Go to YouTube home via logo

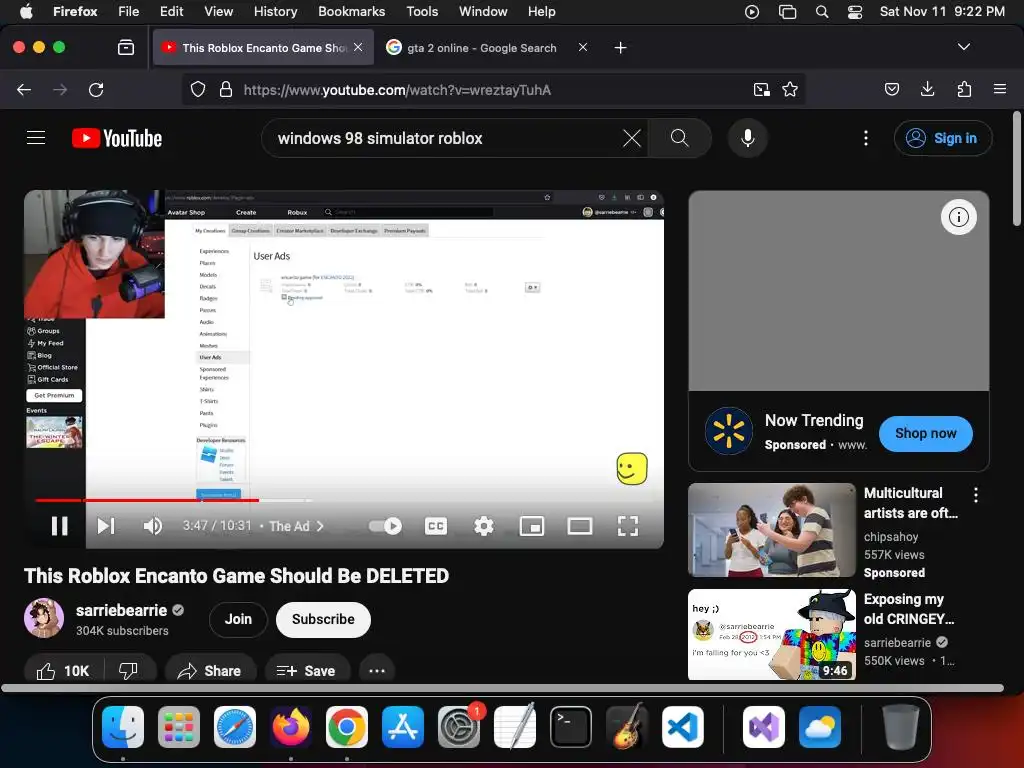coord(117,138)
